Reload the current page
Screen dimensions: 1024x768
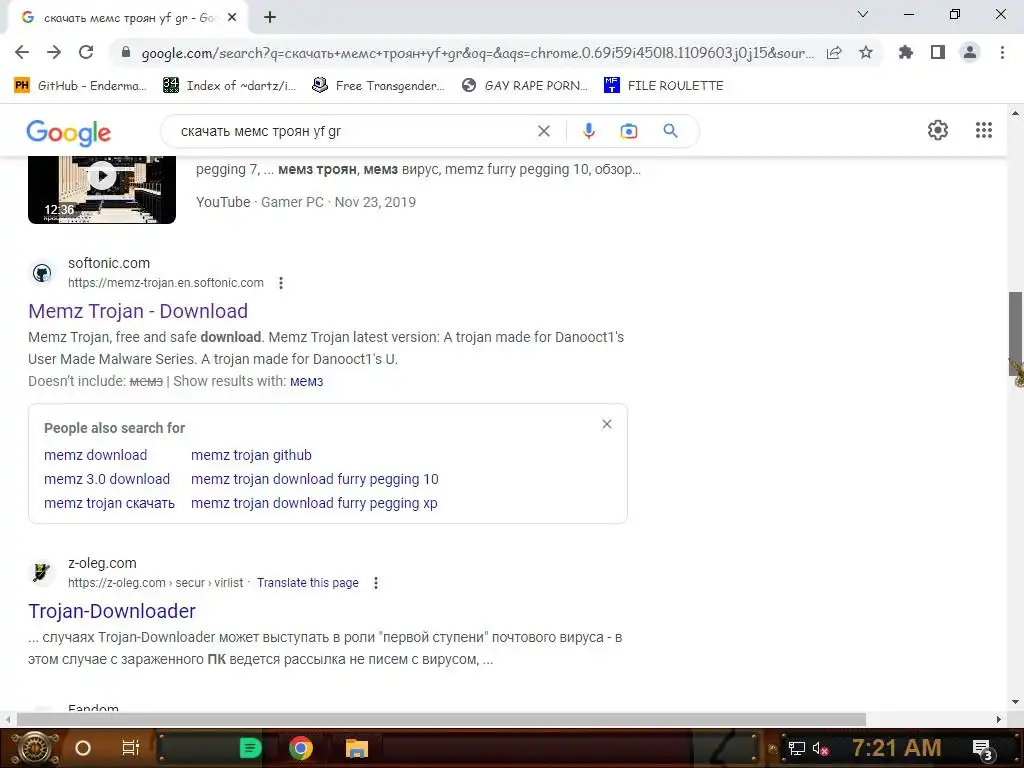pyautogui.click(x=86, y=52)
